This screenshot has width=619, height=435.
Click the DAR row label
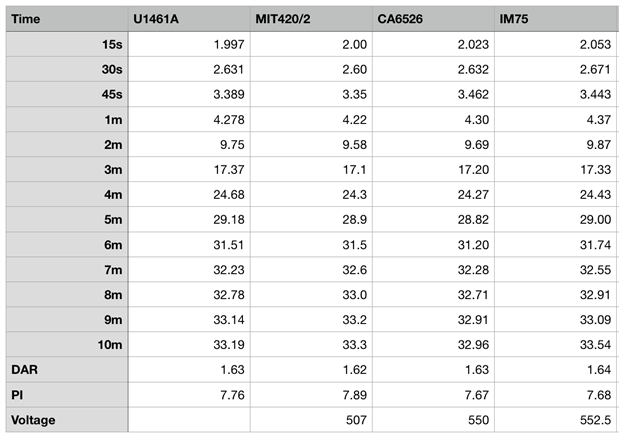(66, 369)
